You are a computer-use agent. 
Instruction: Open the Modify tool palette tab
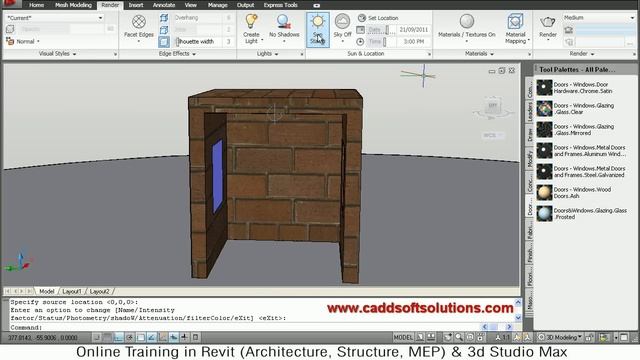point(529,158)
